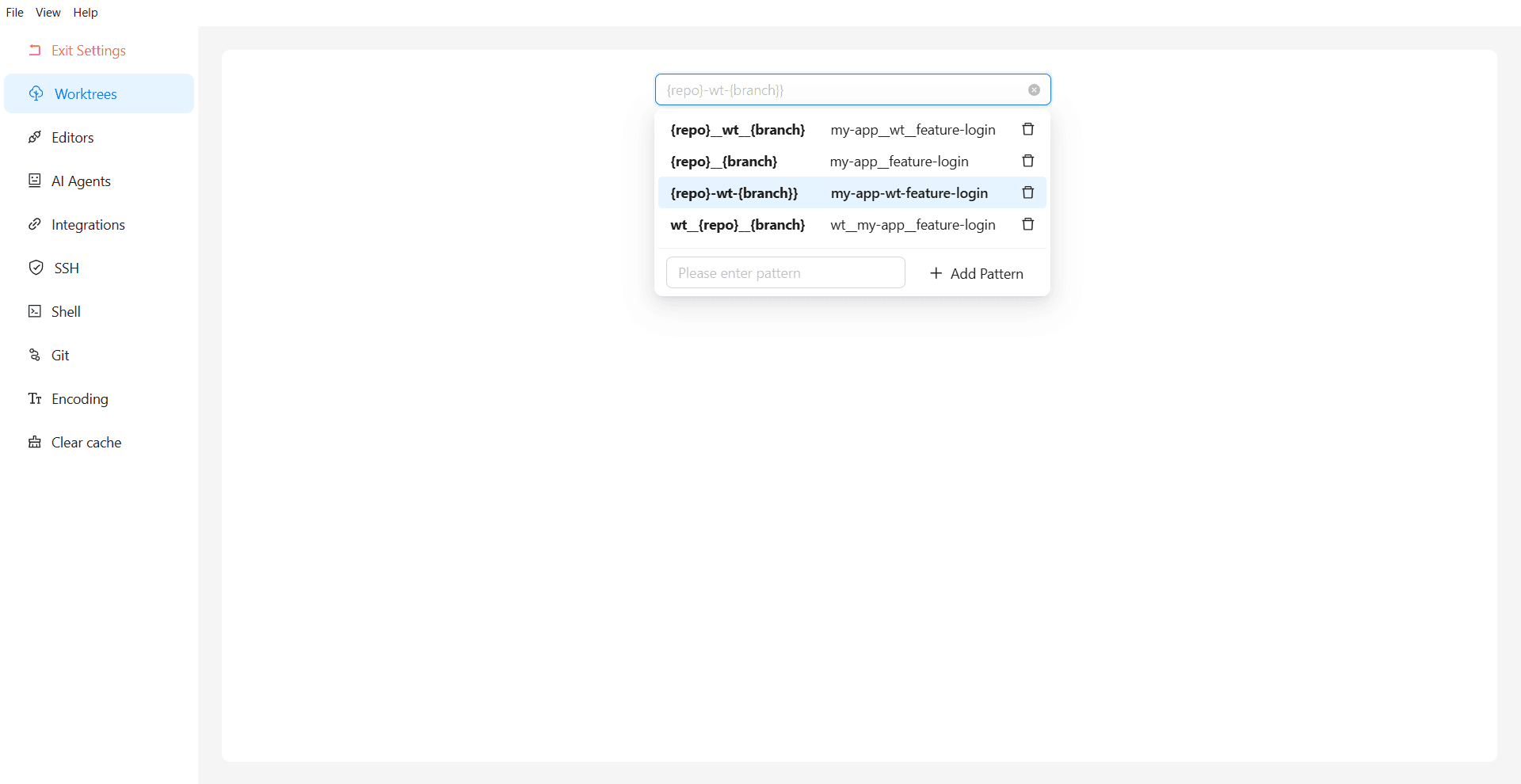Click Exit Settings label
Viewport: 1521px width, 784px height.
89,51
